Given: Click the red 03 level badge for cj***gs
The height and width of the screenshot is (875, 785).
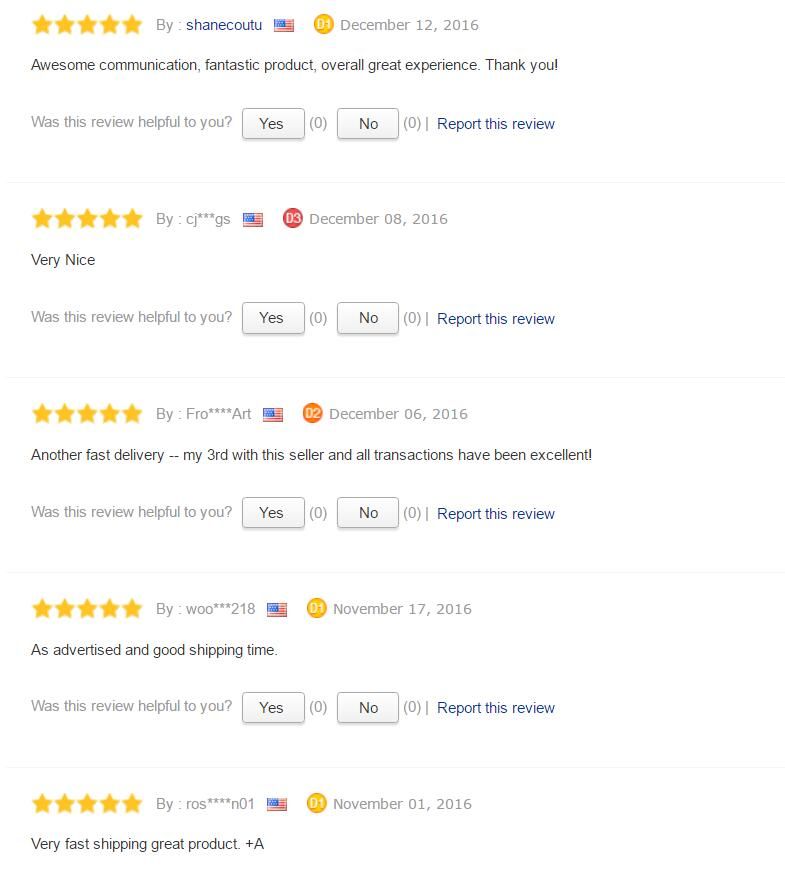Looking at the screenshot, I should tap(292, 218).
